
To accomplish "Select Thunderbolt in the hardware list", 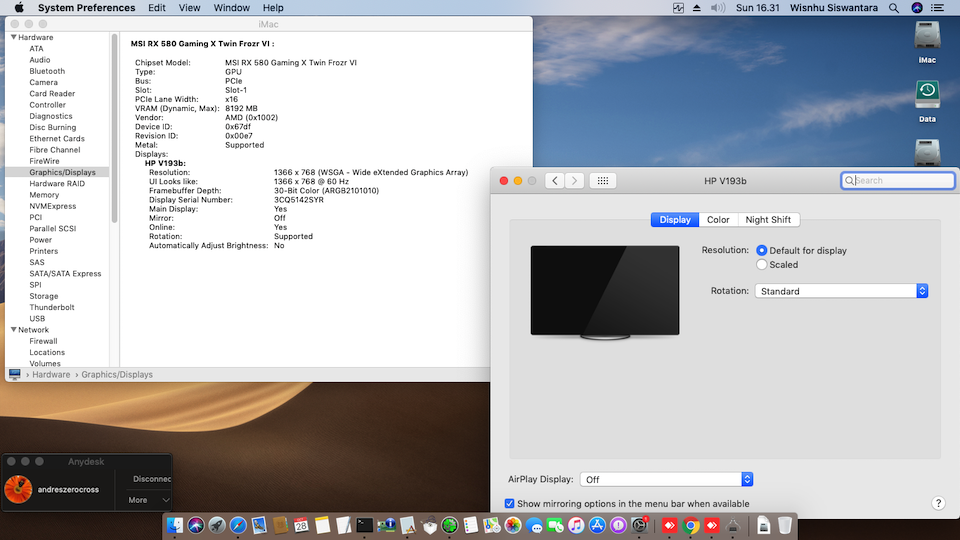I will point(52,308).
